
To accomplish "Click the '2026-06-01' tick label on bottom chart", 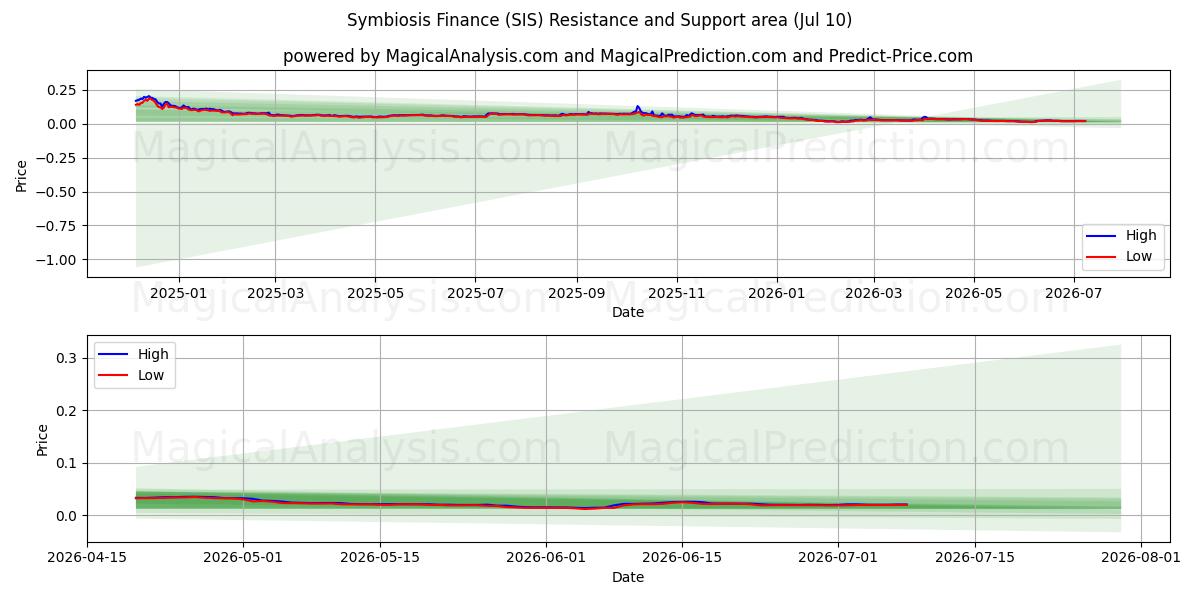I will coord(546,558).
